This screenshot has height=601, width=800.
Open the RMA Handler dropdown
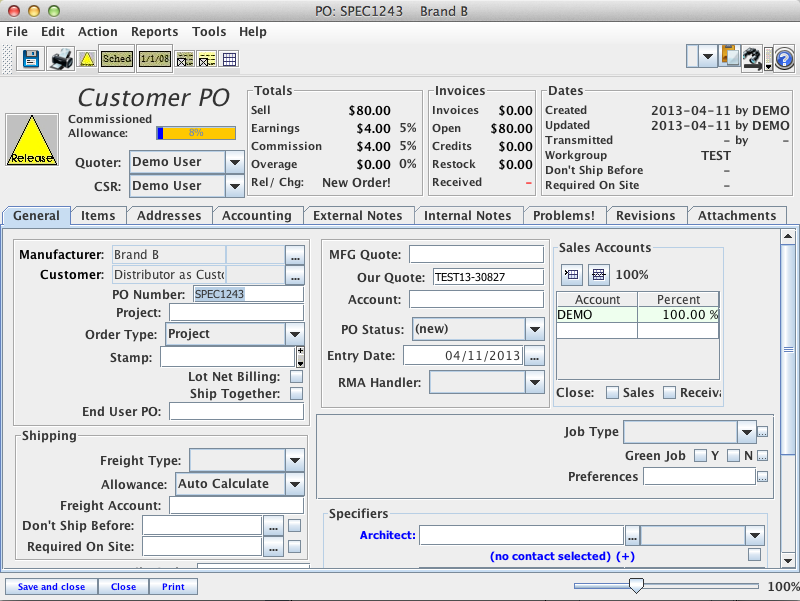pos(534,382)
